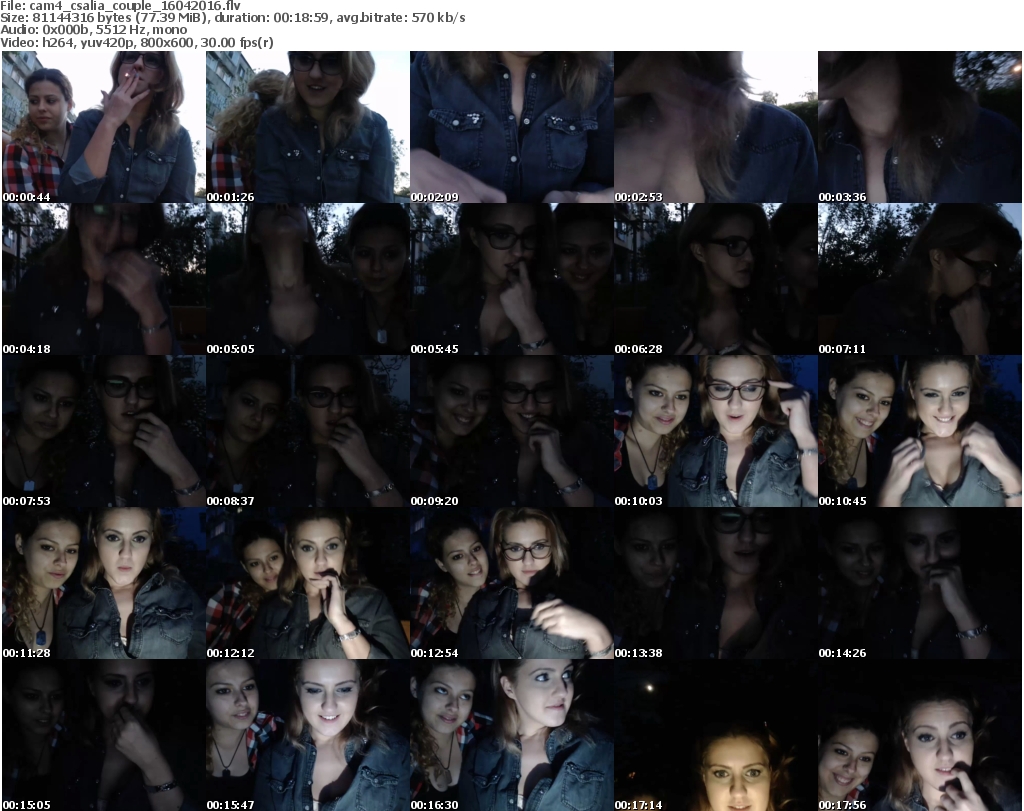Select the thumbnail stamped 00:02:53
Image resolution: width=1024 pixels, height=811 pixels.
click(x=716, y=127)
